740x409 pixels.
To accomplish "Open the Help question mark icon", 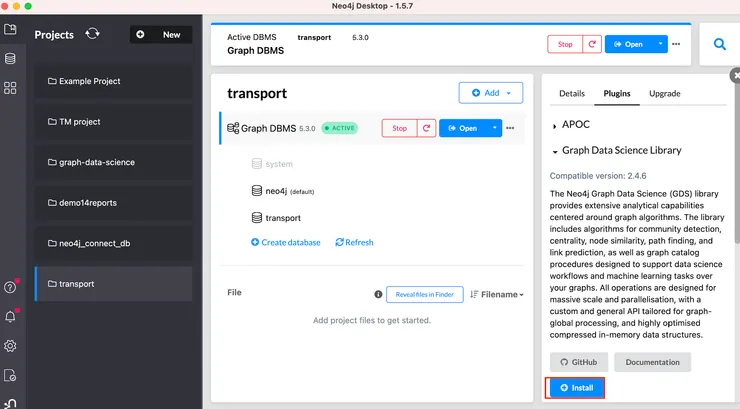I will coord(10,287).
